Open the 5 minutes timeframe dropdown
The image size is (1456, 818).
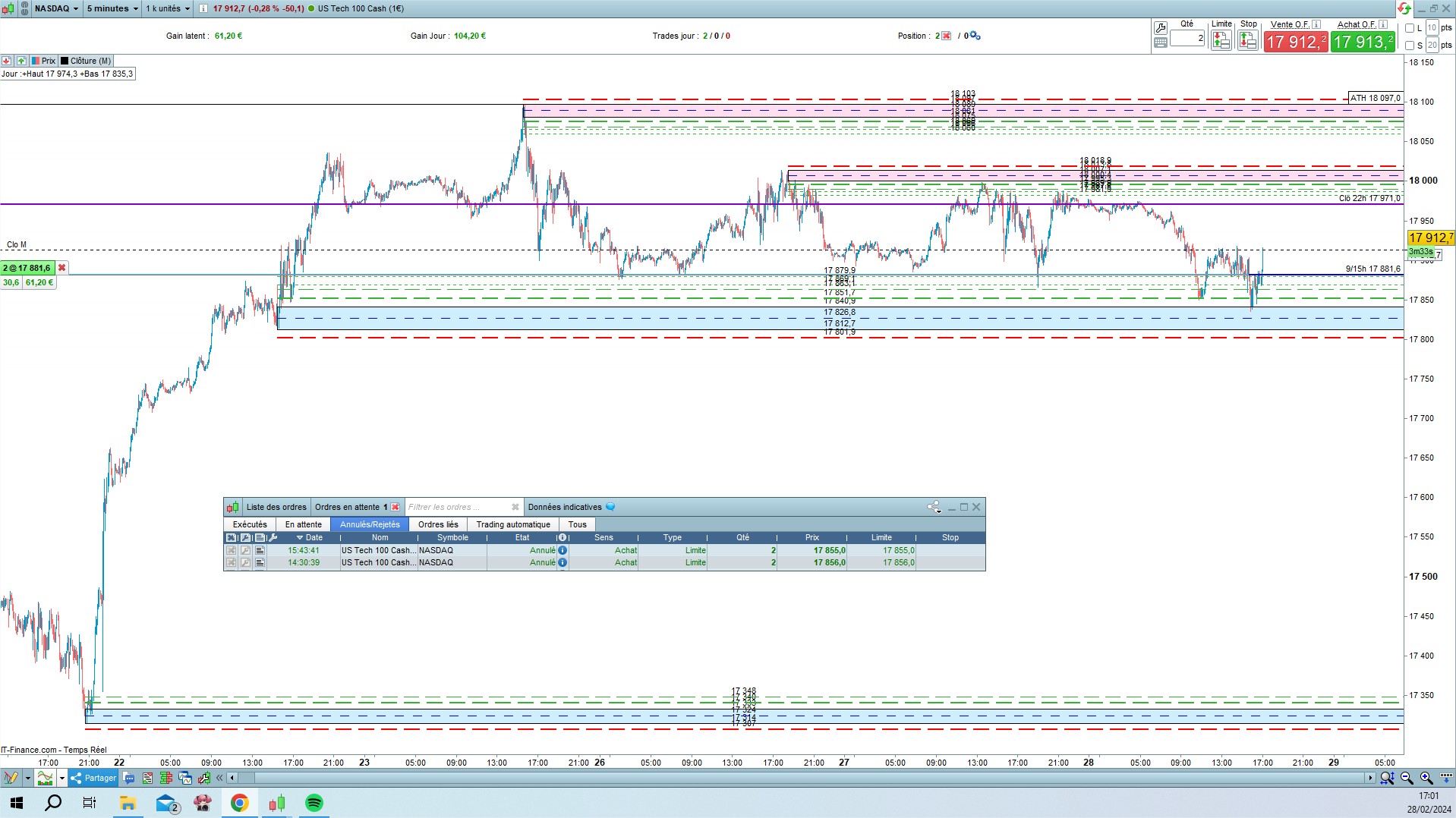coord(112,8)
